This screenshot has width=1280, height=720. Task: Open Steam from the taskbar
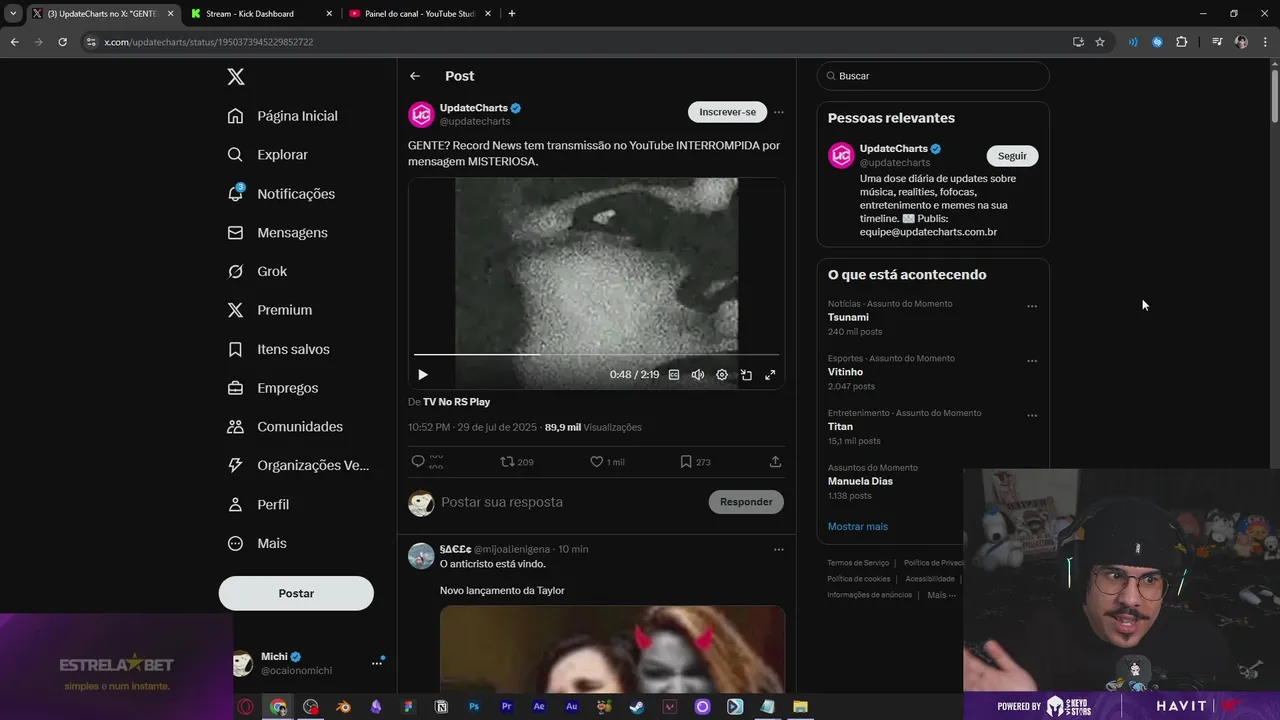tap(637, 706)
